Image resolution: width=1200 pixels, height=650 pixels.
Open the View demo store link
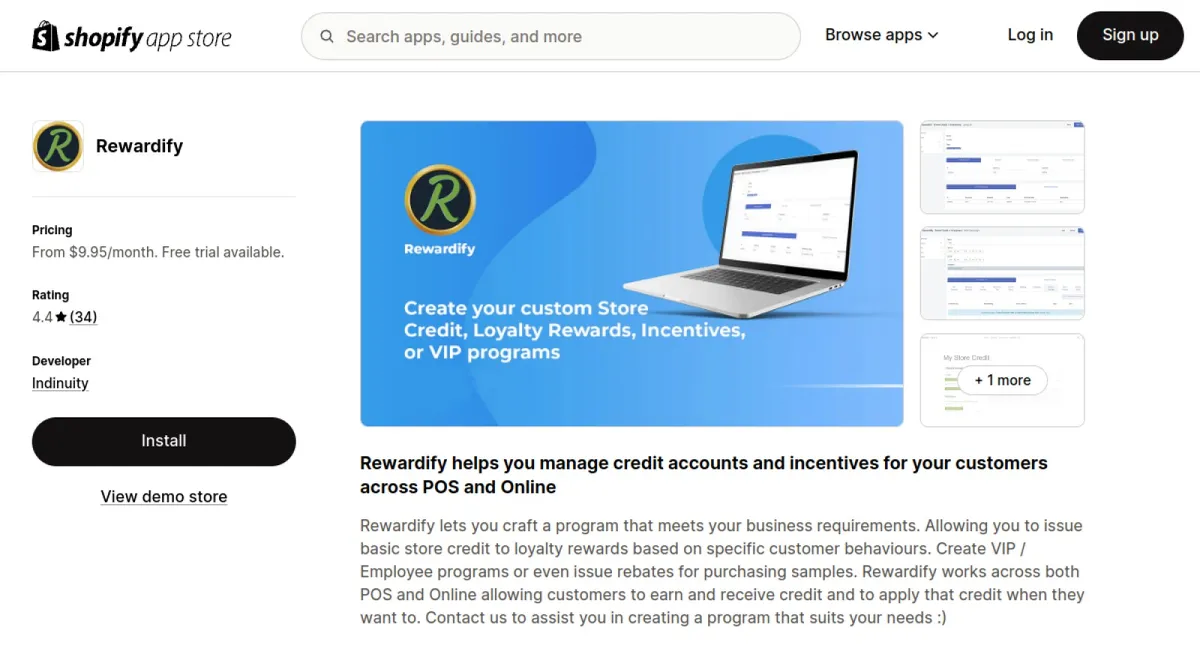(x=164, y=497)
